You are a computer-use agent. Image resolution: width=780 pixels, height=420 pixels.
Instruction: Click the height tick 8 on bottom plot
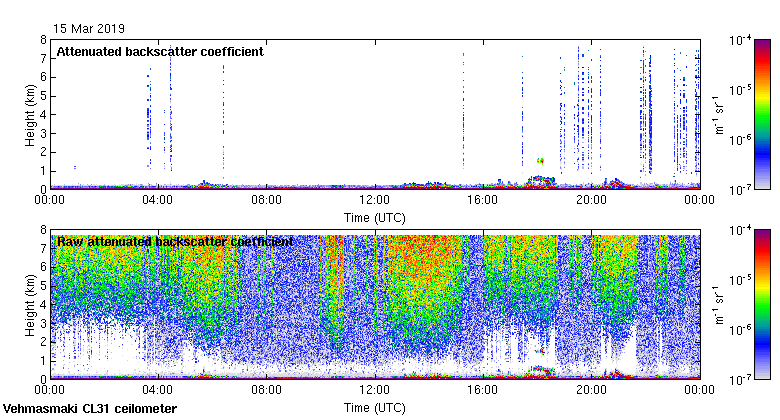(x=43, y=230)
